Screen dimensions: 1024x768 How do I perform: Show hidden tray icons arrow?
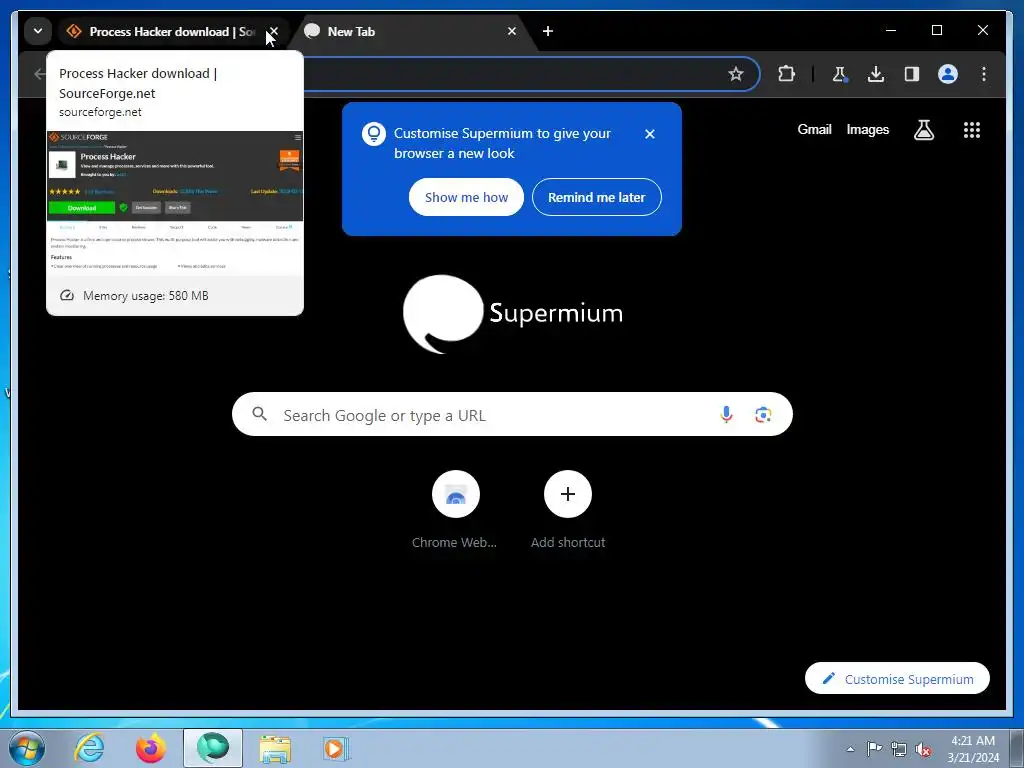pyautogui.click(x=850, y=749)
